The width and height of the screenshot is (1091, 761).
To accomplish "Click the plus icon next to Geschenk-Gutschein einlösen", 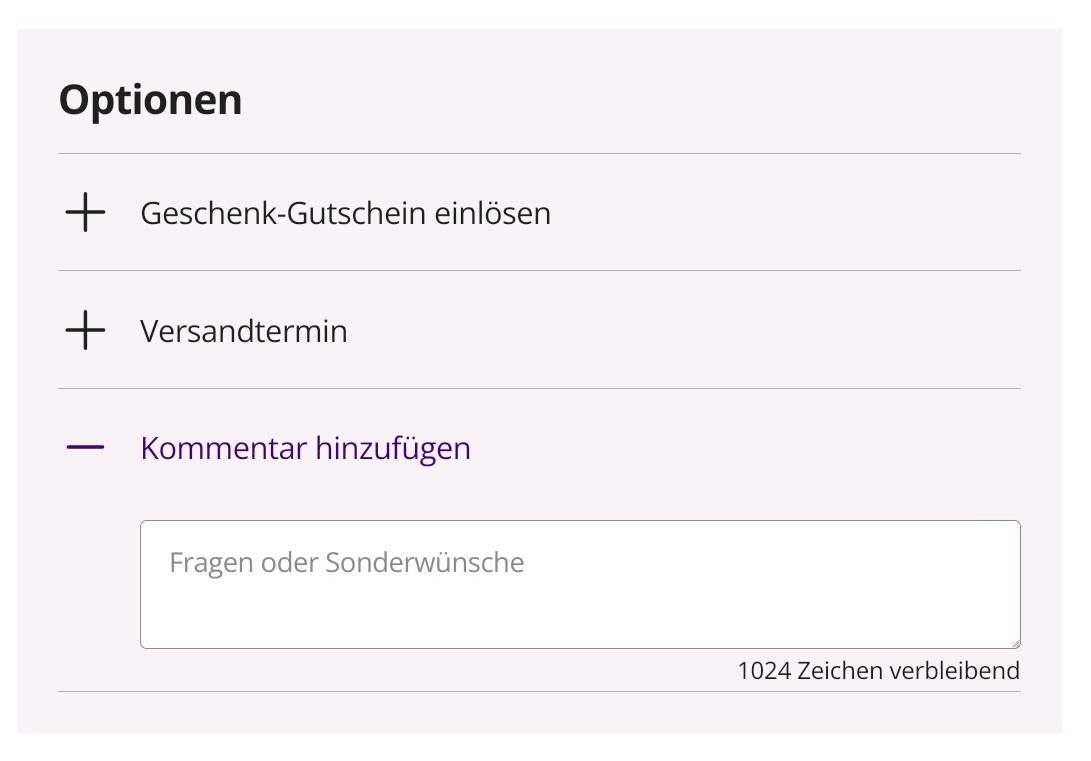I will point(85,213).
